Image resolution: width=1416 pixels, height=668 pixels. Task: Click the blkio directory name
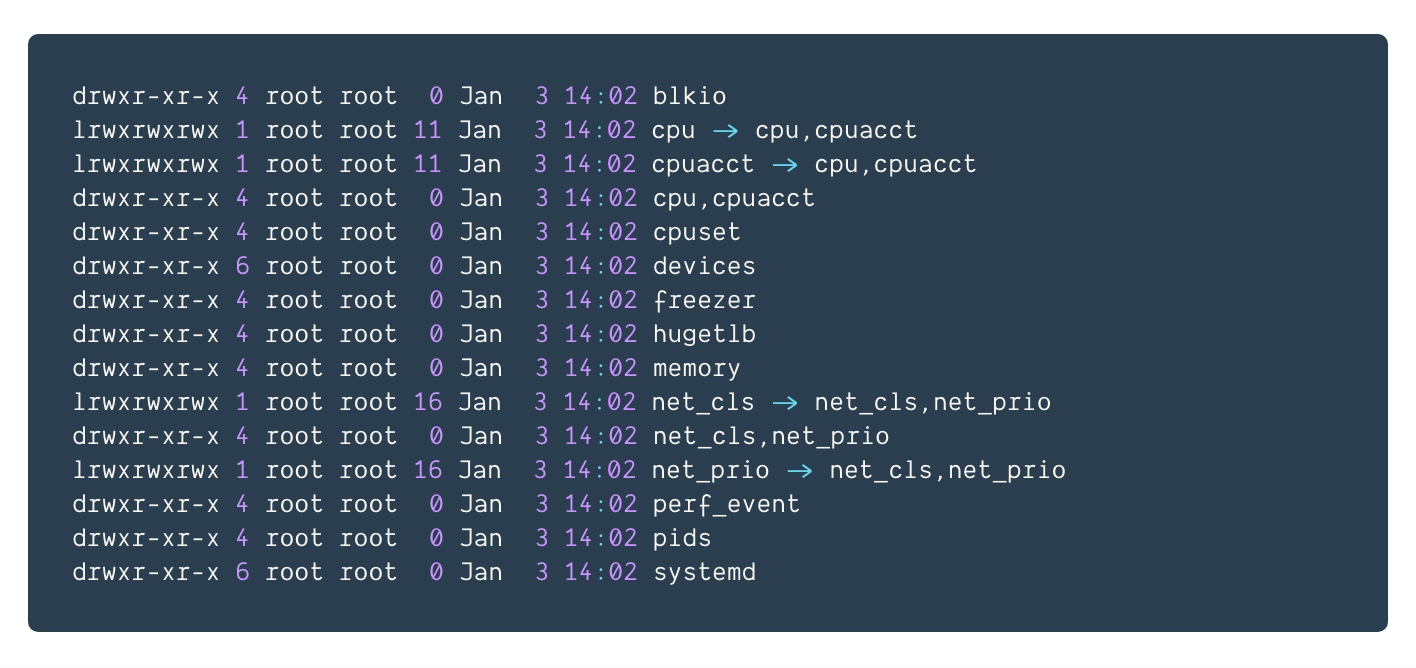point(689,97)
